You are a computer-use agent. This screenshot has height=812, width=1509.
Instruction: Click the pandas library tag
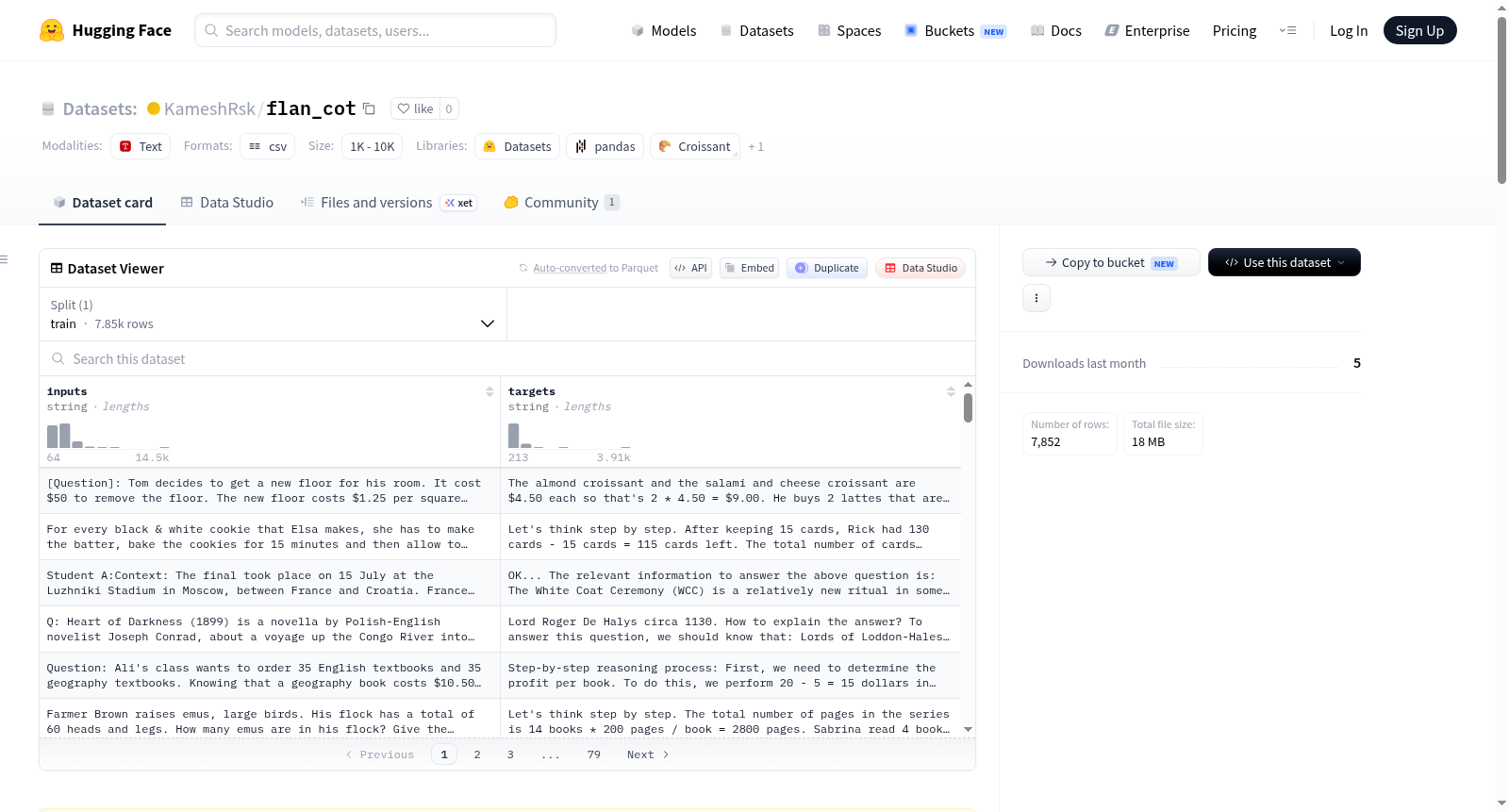tap(605, 146)
